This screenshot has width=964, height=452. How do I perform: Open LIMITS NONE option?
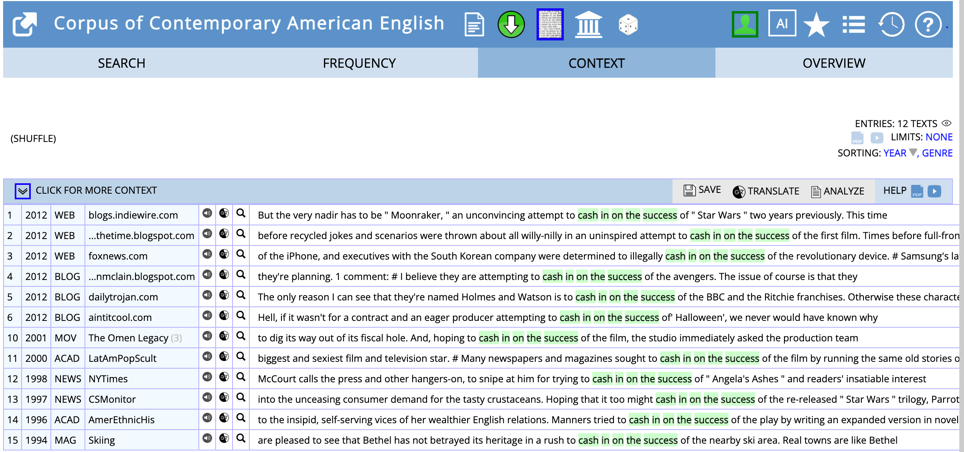click(939, 137)
